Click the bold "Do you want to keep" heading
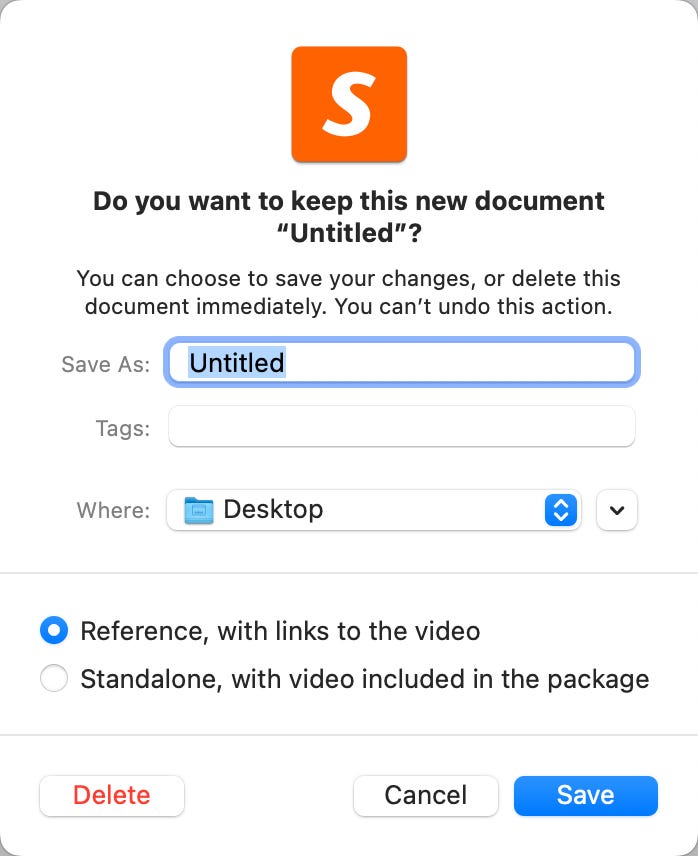The width and height of the screenshot is (698, 856). (x=349, y=217)
